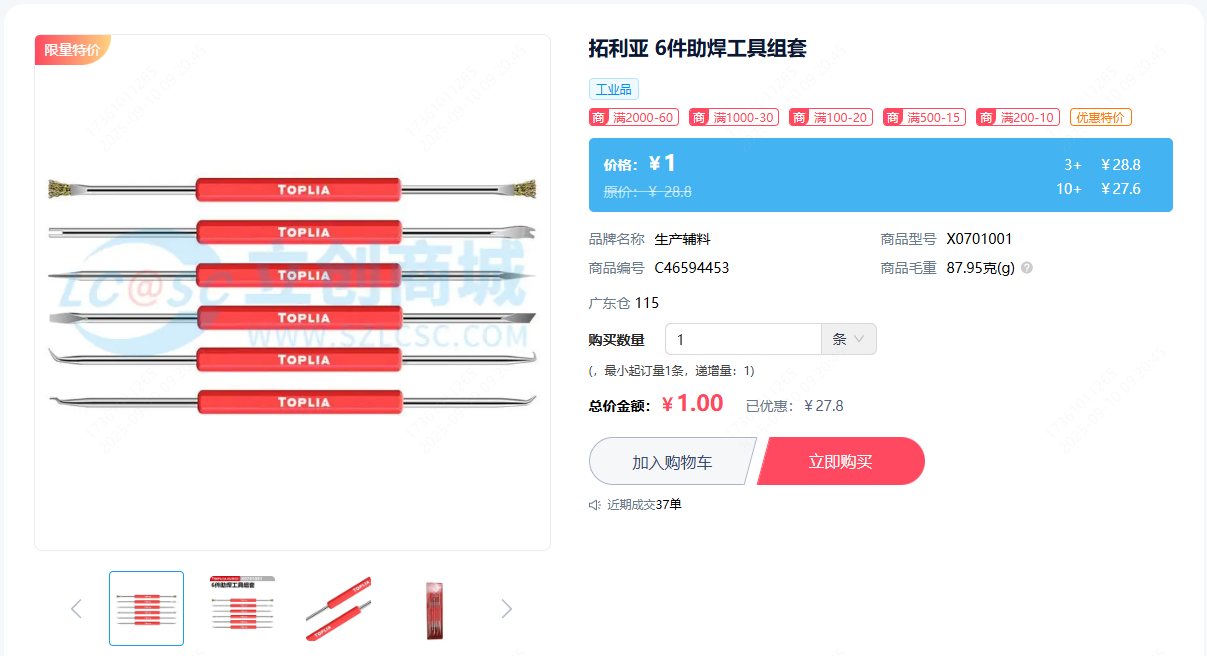
Task: Select the first tool set thumbnail
Action: [x=146, y=608]
